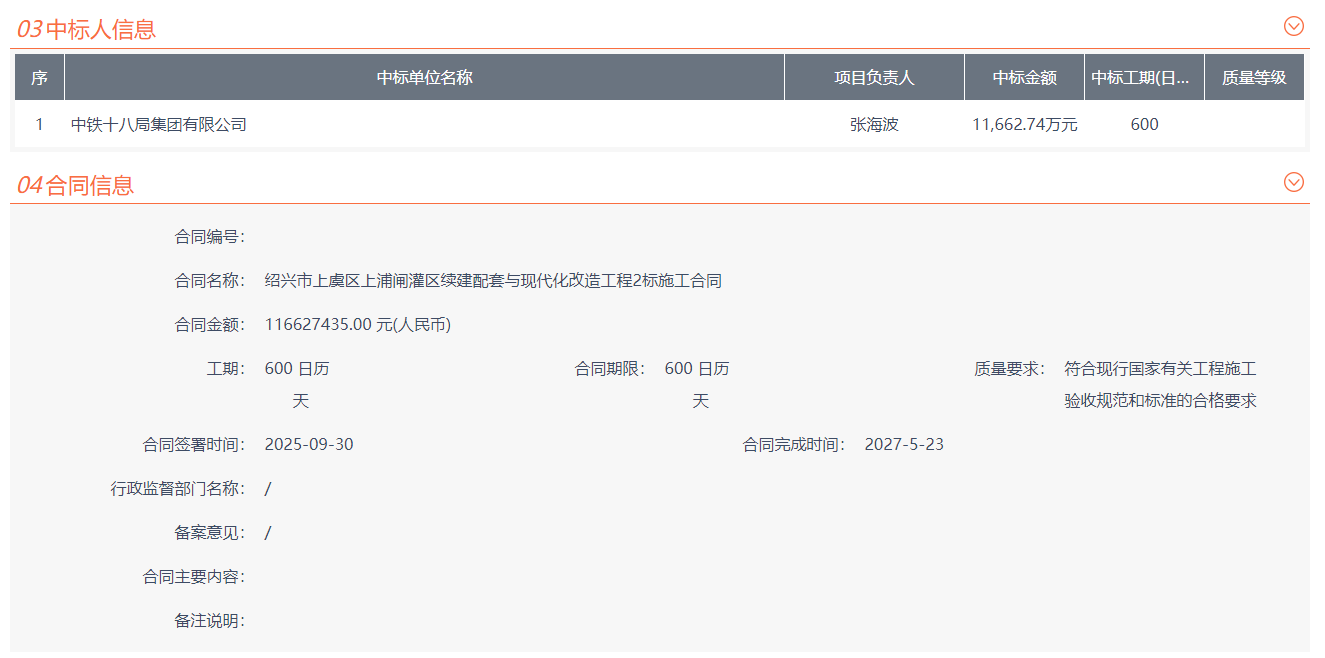The image size is (1325, 658).
Task: Click the 项目负责人 column header
Action: click(874, 78)
